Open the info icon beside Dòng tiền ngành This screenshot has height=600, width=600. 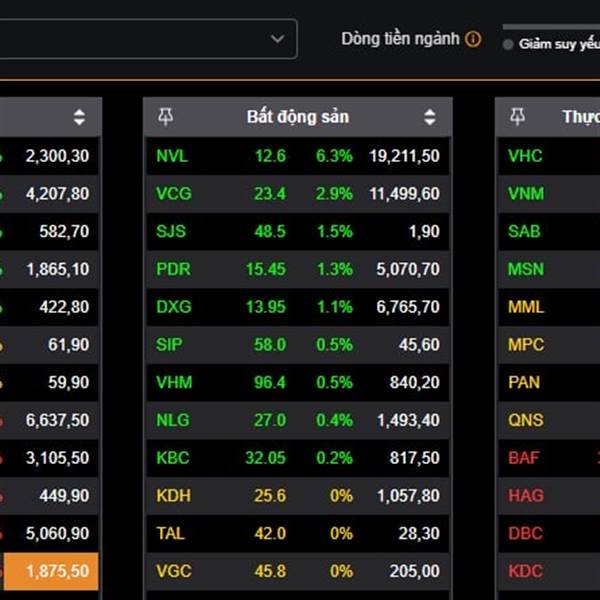473,39
